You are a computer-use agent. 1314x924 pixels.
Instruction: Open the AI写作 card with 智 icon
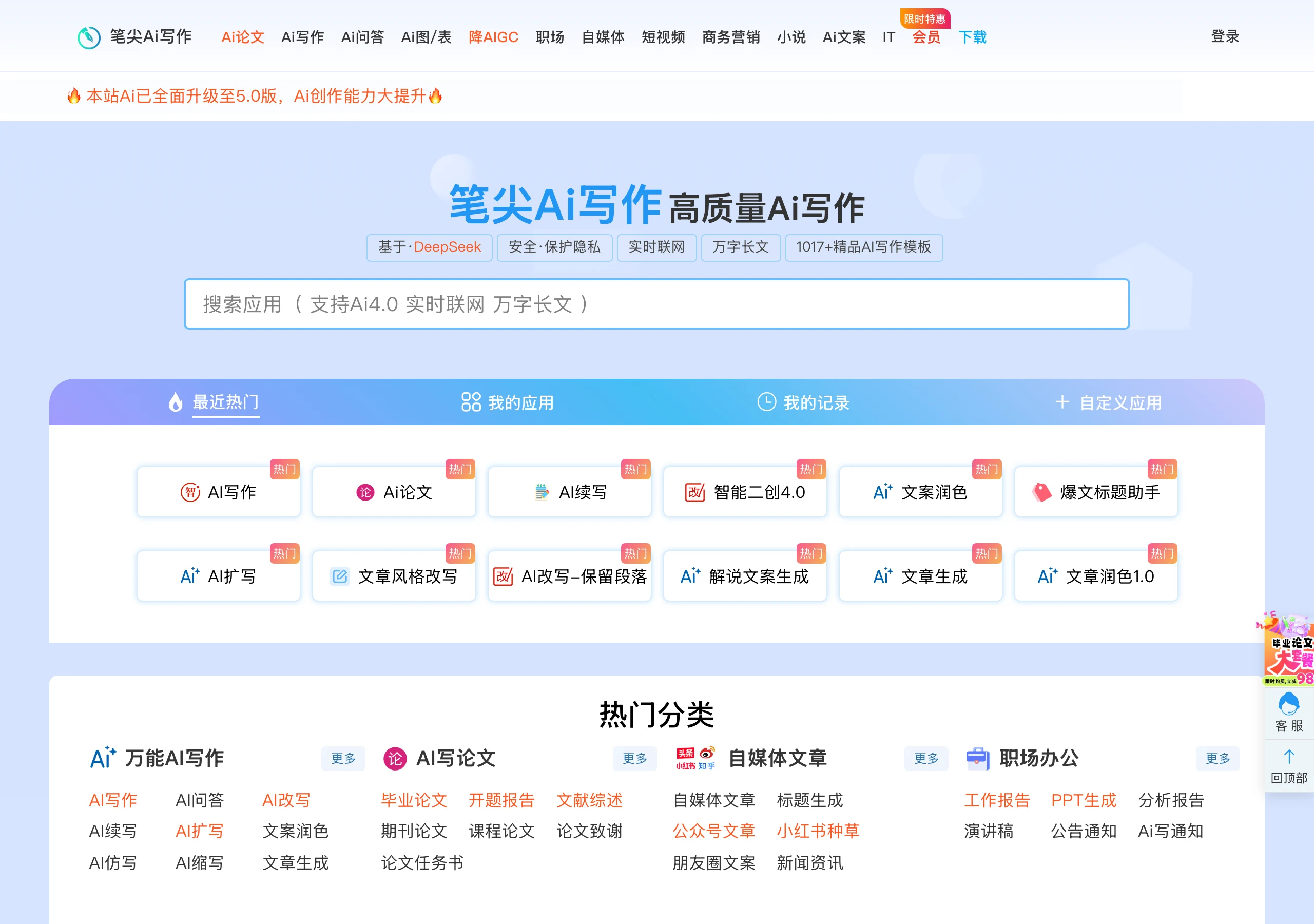coord(218,492)
